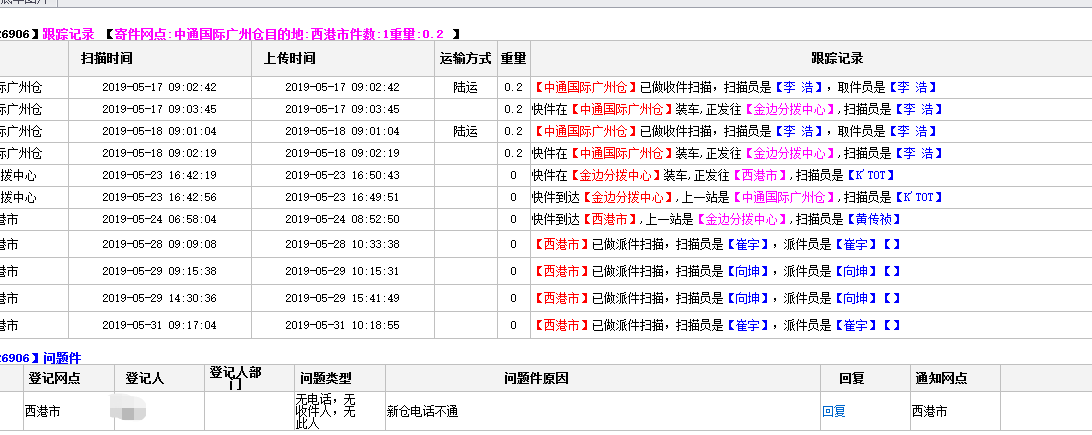Viewport: 1092px width, 435px height.
Task: Select upload time 2019-05-23 16:49:51 cell
Action: pos(343,198)
